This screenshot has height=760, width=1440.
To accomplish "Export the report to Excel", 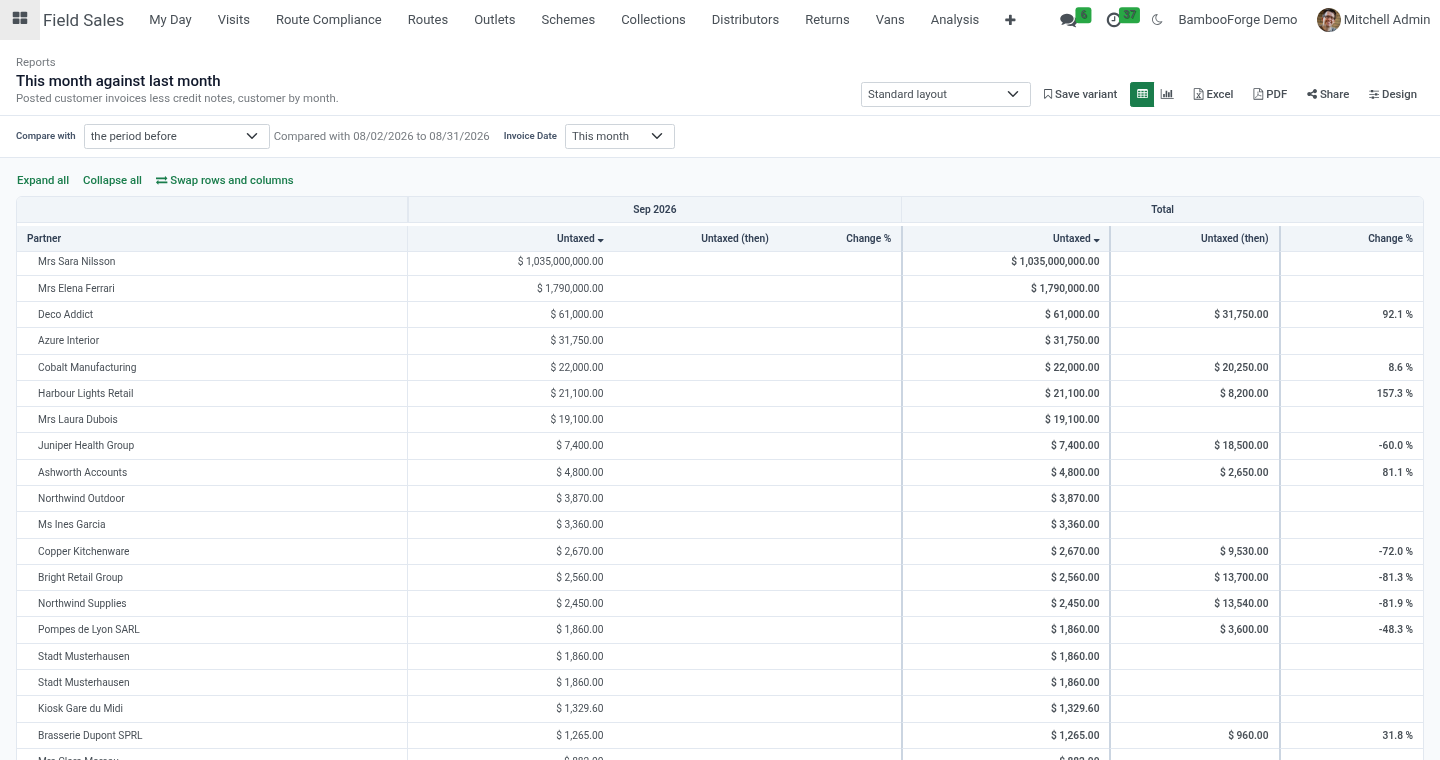I will pos(1213,94).
